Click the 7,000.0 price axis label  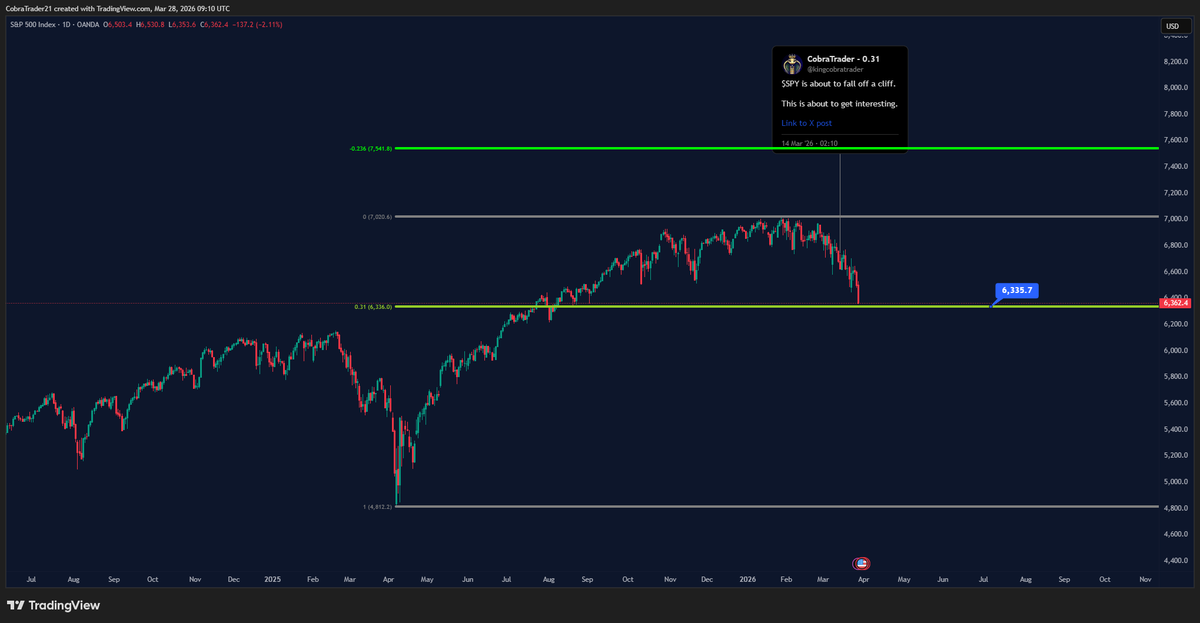pyautogui.click(x=1174, y=219)
